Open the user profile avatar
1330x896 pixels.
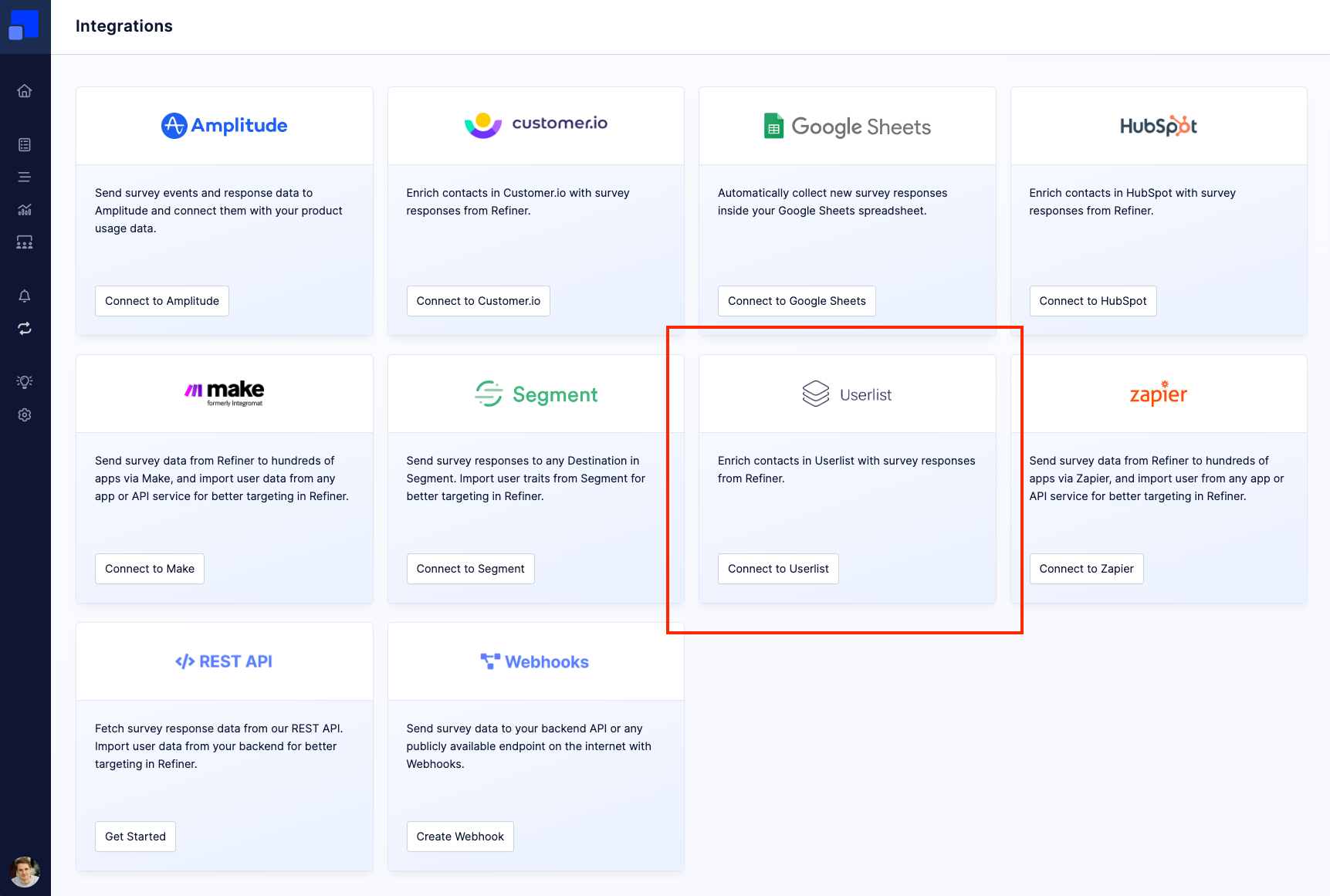[25, 872]
